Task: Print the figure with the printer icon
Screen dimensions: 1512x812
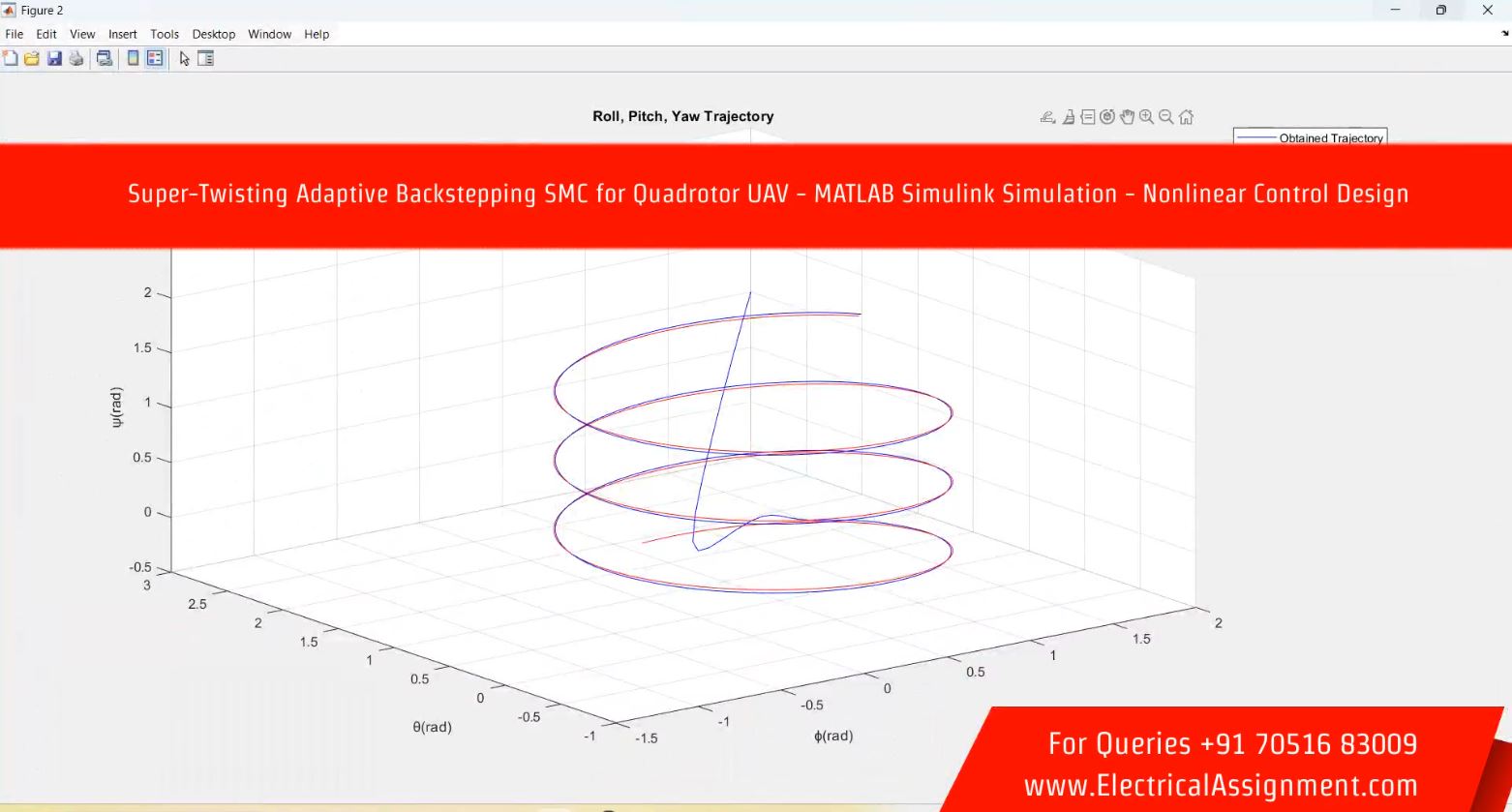Action: (76, 58)
